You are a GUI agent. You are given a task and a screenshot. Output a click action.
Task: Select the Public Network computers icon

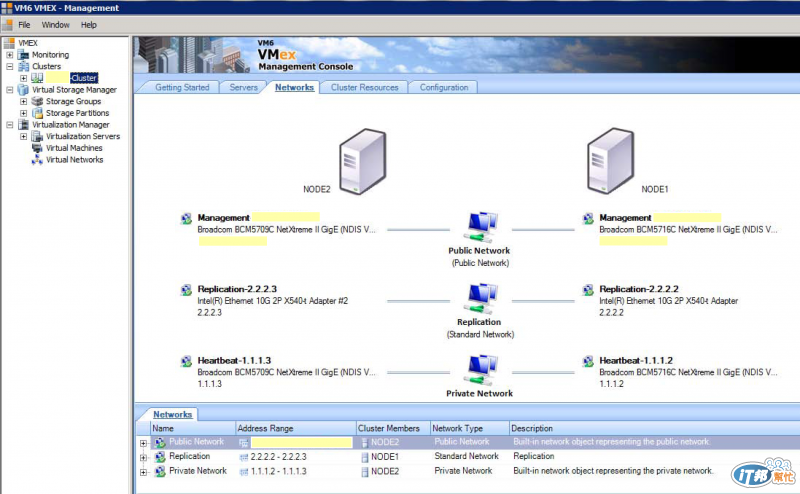point(480,227)
